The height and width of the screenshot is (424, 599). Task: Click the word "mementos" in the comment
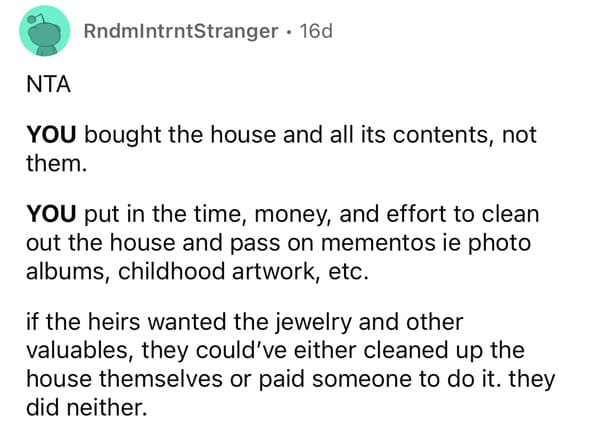point(378,243)
